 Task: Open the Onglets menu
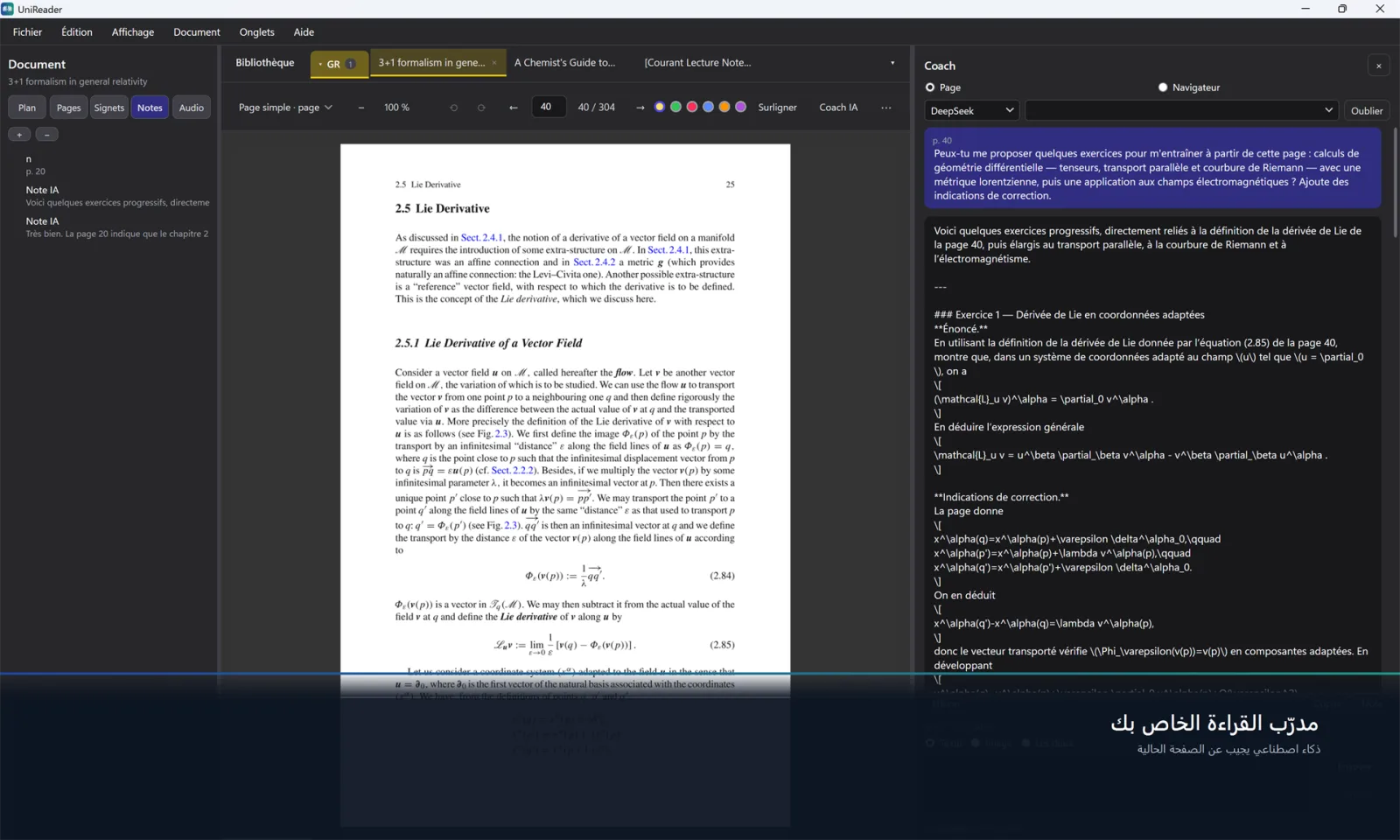point(257,32)
